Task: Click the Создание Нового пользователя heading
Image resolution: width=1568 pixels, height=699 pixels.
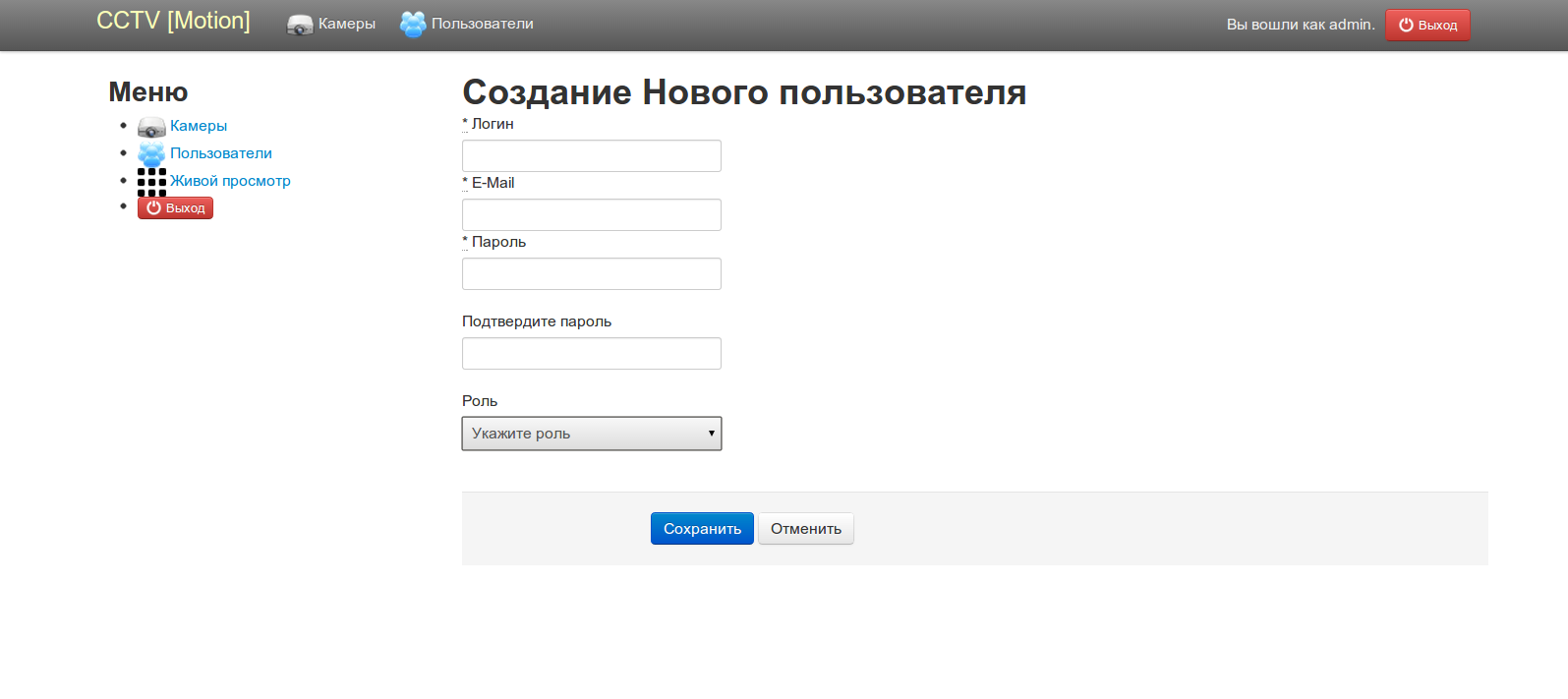Action: click(744, 92)
